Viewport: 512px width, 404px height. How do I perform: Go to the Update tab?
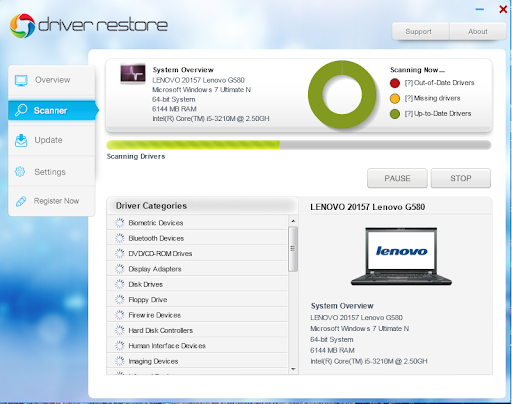pyautogui.click(x=52, y=140)
